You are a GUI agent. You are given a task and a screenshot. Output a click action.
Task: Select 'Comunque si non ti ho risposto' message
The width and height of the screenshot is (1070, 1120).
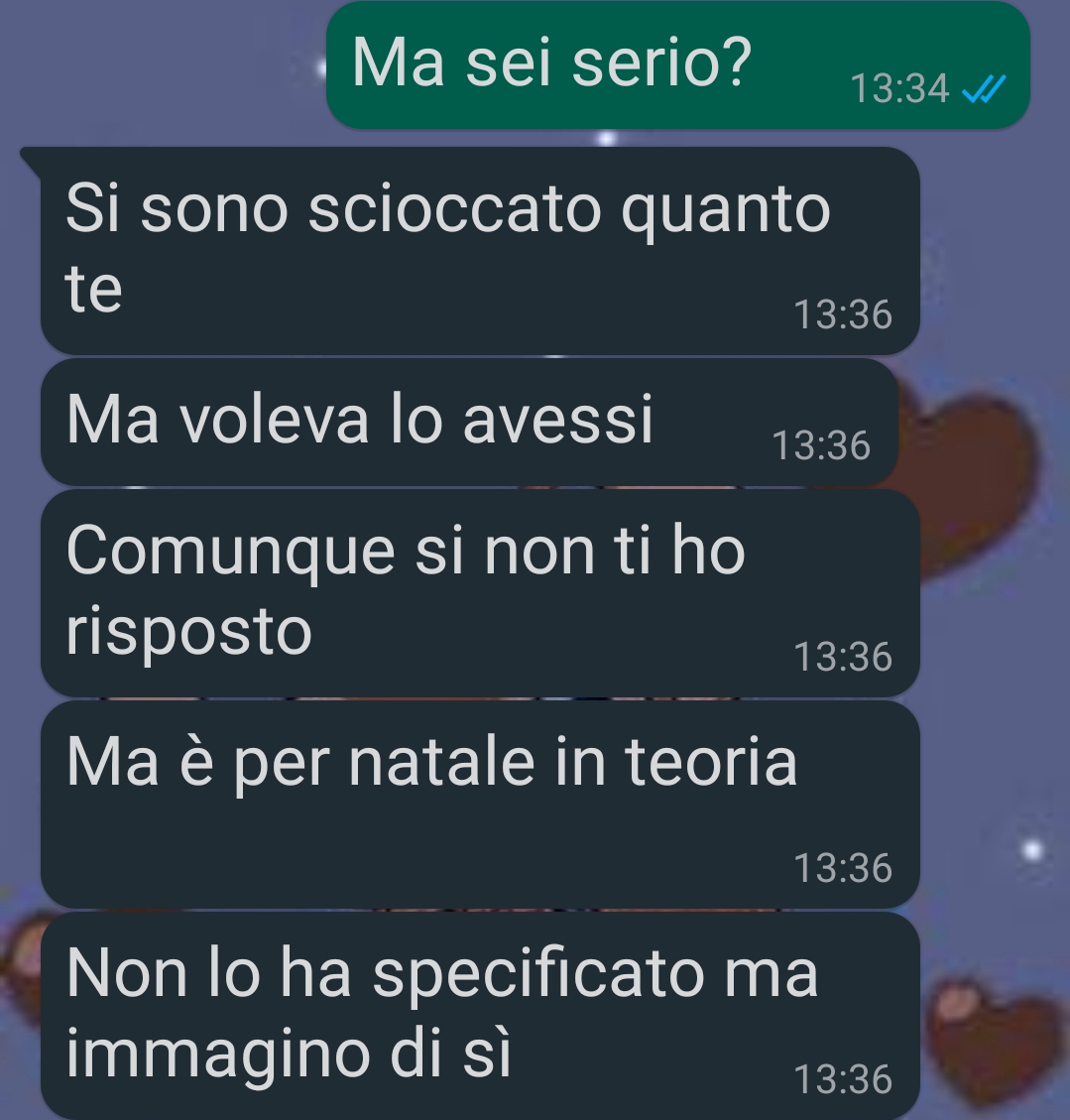tap(480, 593)
